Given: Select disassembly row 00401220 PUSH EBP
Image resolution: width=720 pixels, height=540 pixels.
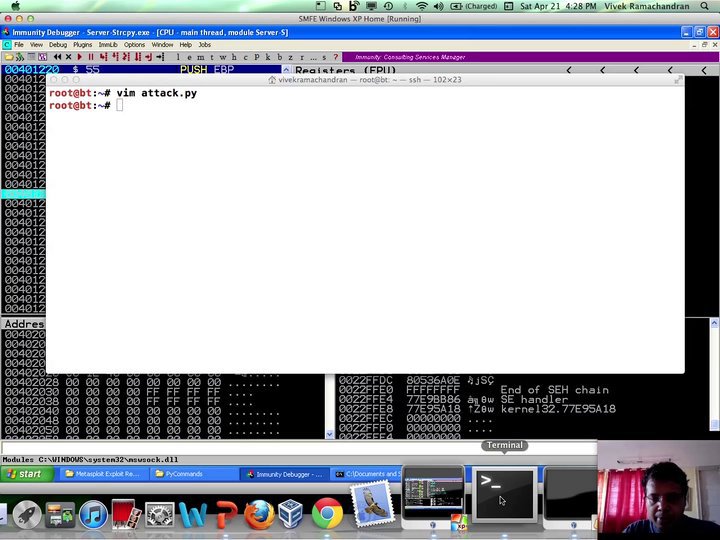Looking at the screenshot, I should [x=141, y=69].
